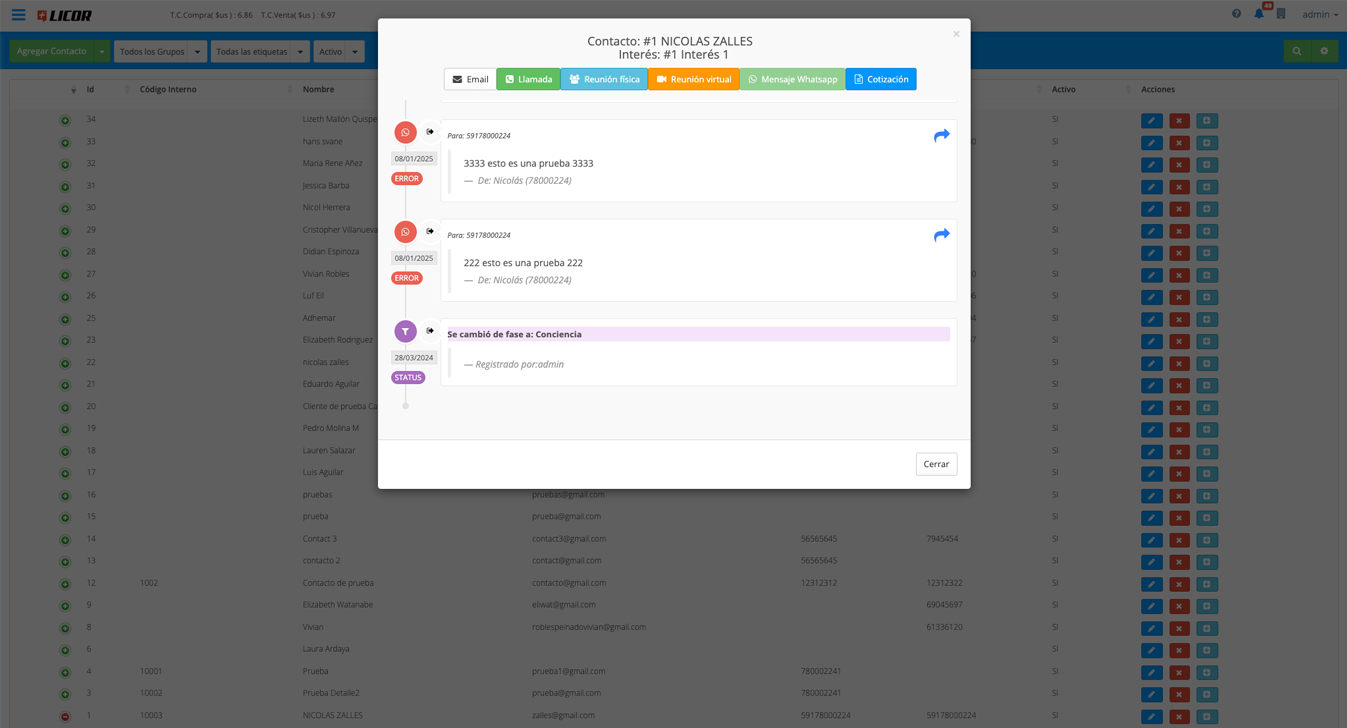Close the dialog with Cerrar button
Image resolution: width=1347 pixels, height=728 pixels.
click(x=936, y=464)
